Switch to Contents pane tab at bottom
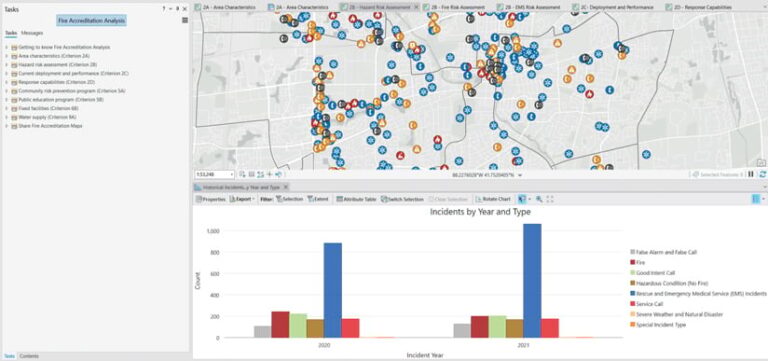 [29, 356]
